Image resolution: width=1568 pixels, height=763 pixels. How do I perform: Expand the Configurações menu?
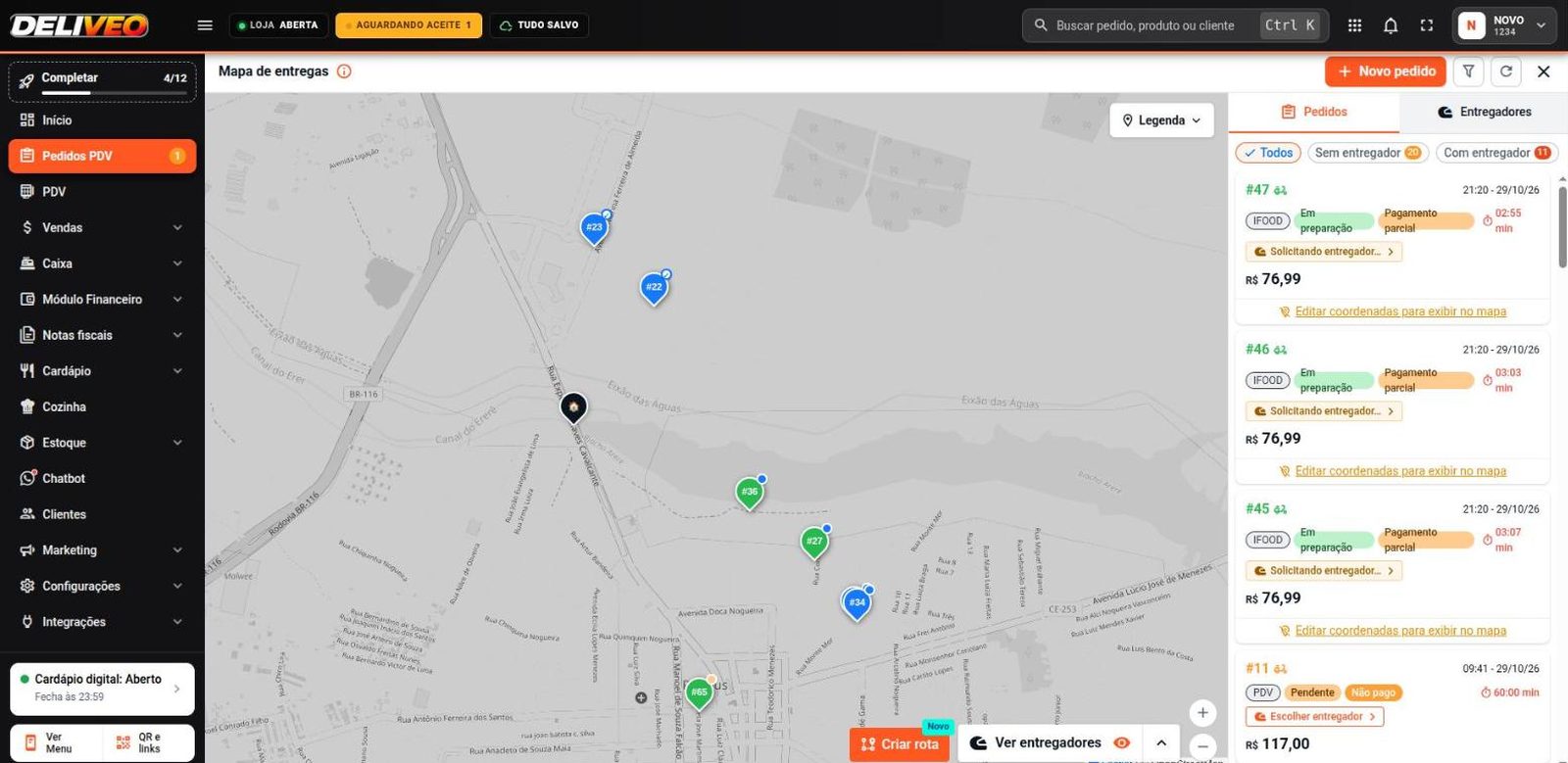click(x=102, y=586)
